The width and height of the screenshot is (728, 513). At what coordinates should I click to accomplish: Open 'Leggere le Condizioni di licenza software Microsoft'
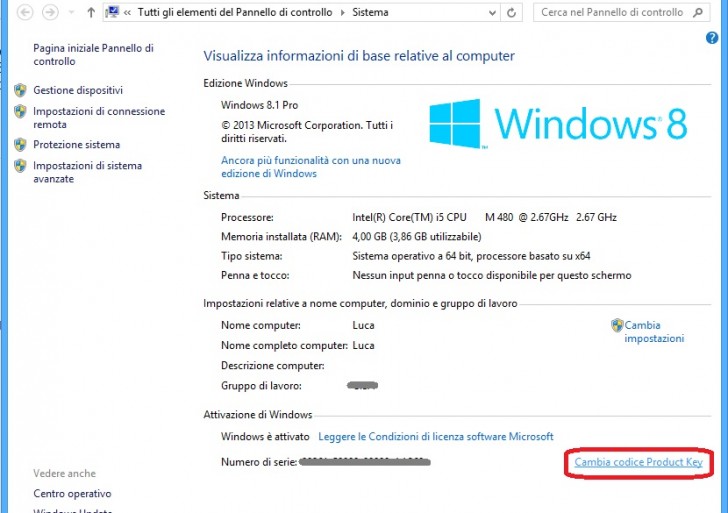click(436, 436)
